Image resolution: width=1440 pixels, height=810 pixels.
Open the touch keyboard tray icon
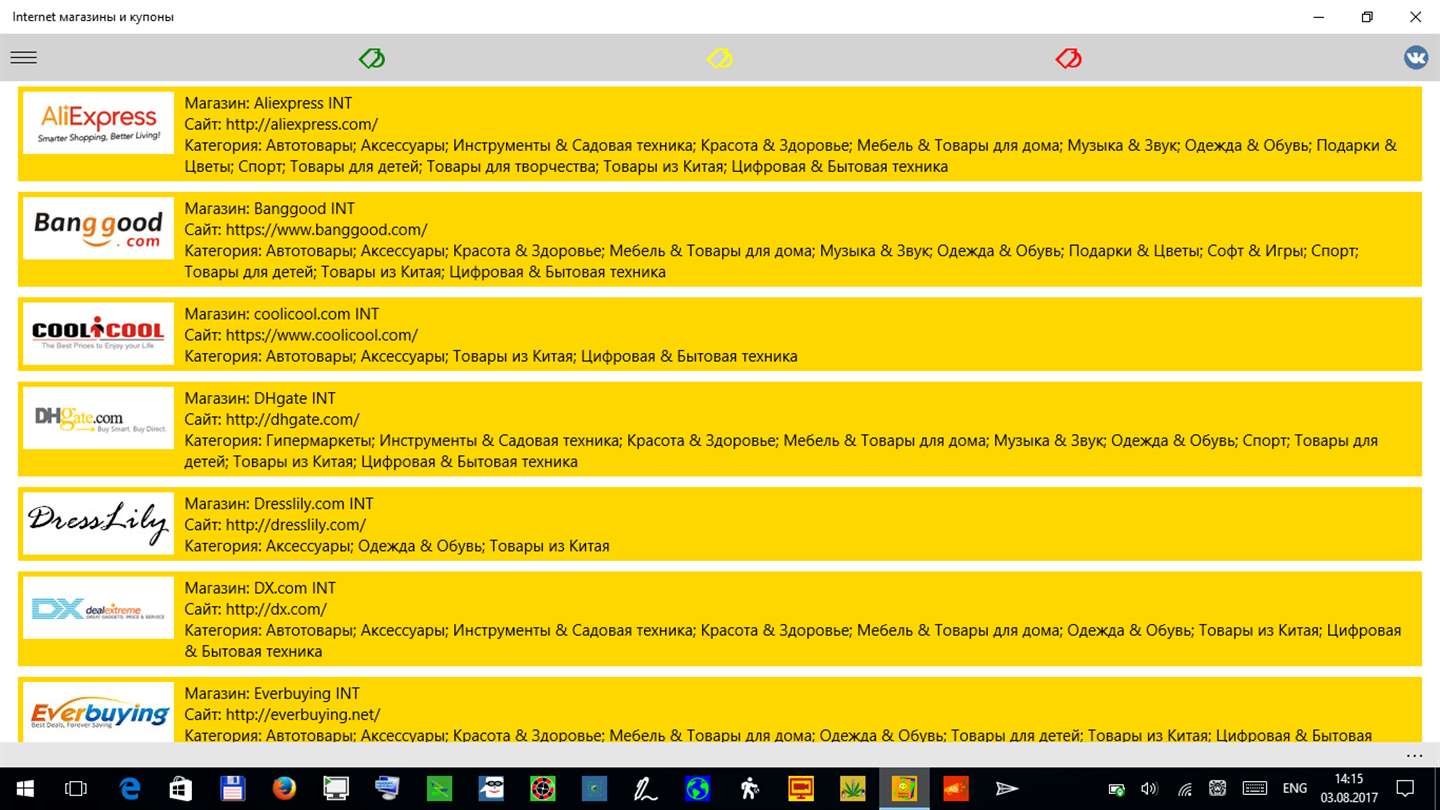tap(1254, 788)
